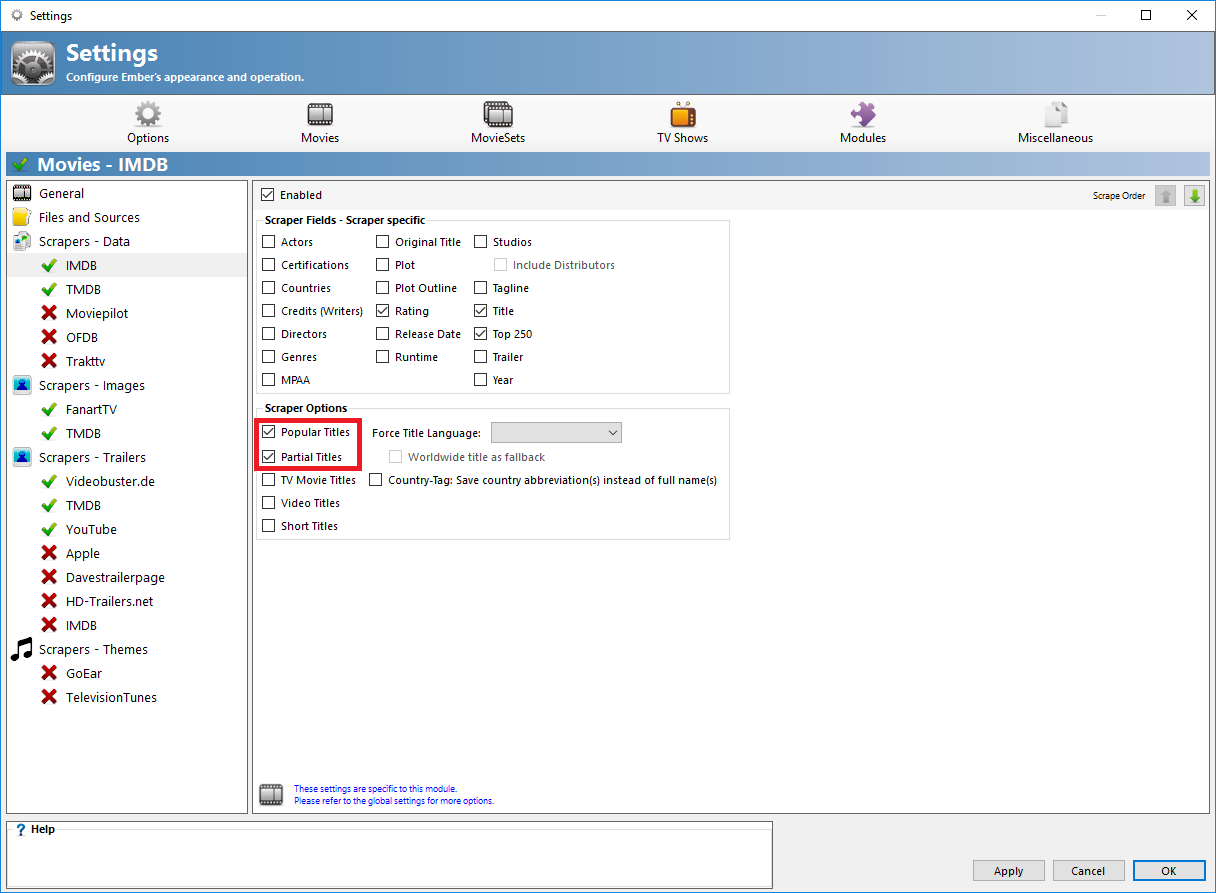Viewport: 1216px width, 893px height.
Task: Click the Scrapers - Data section icon
Action: tap(22, 241)
